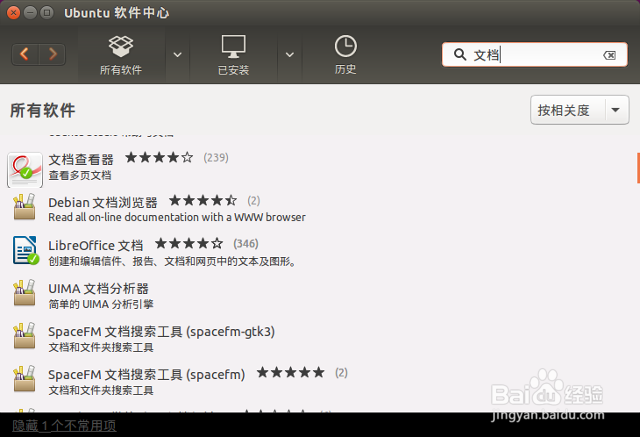Select the spacefm-gtk3 package icon
Viewport: 640px width, 437px height.
point(24,336)
